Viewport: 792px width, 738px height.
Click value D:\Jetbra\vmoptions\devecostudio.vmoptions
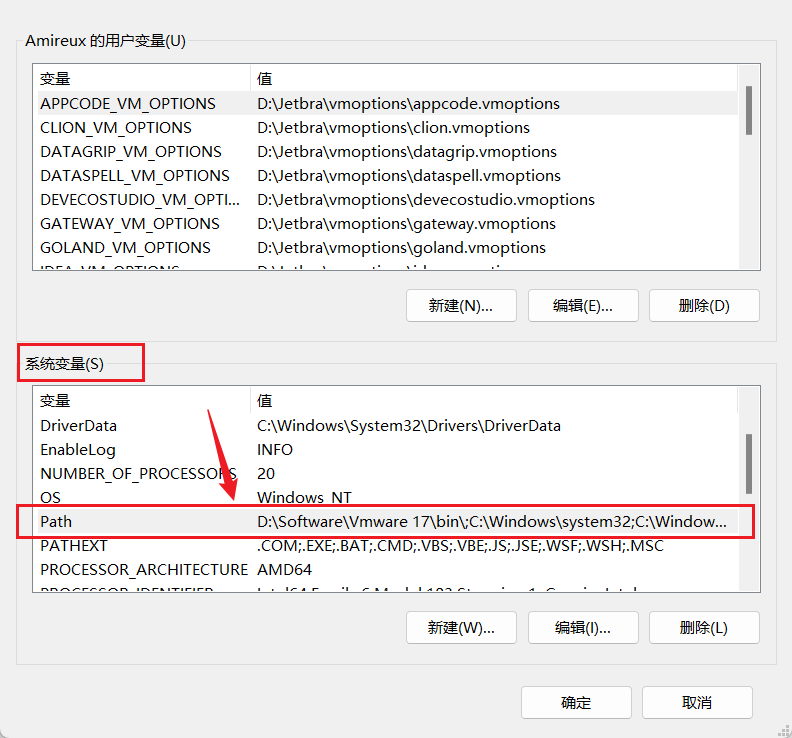pyautogui.click(x=426, y=200)
